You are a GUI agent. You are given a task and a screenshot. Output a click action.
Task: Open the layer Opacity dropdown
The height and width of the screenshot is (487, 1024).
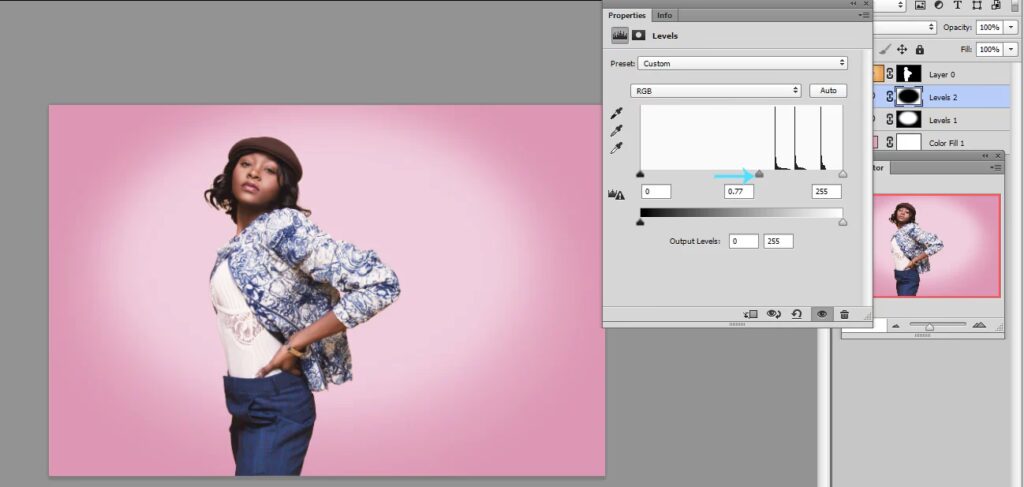coord(1011,27)
